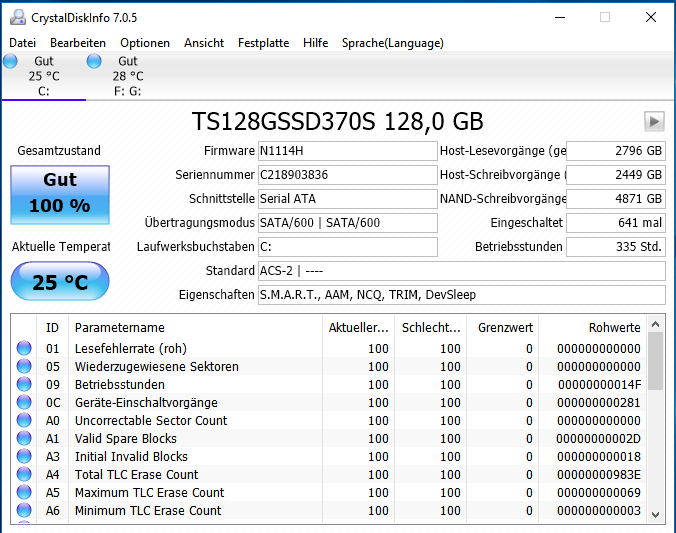Click status orb of Geräte-Einschaltvorgänge row

pyautogui.click(x=24, y=402)
